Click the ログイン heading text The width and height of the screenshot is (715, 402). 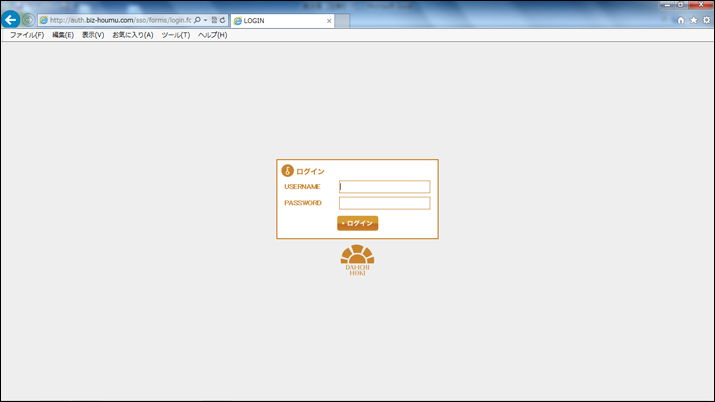tap(311, 171)
